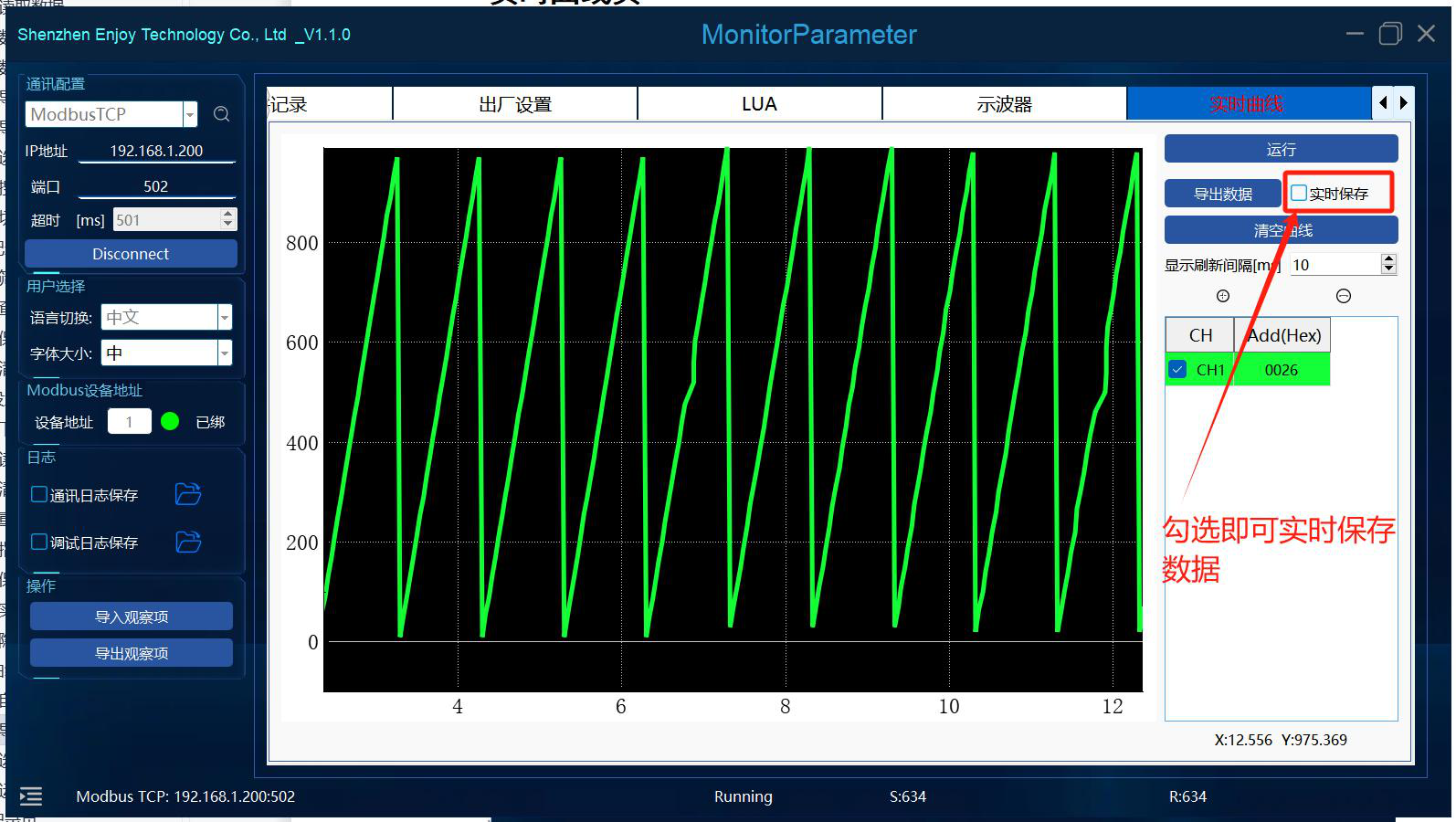Click the 清空曲线 clear curve button

click(x=1281, y=230)
